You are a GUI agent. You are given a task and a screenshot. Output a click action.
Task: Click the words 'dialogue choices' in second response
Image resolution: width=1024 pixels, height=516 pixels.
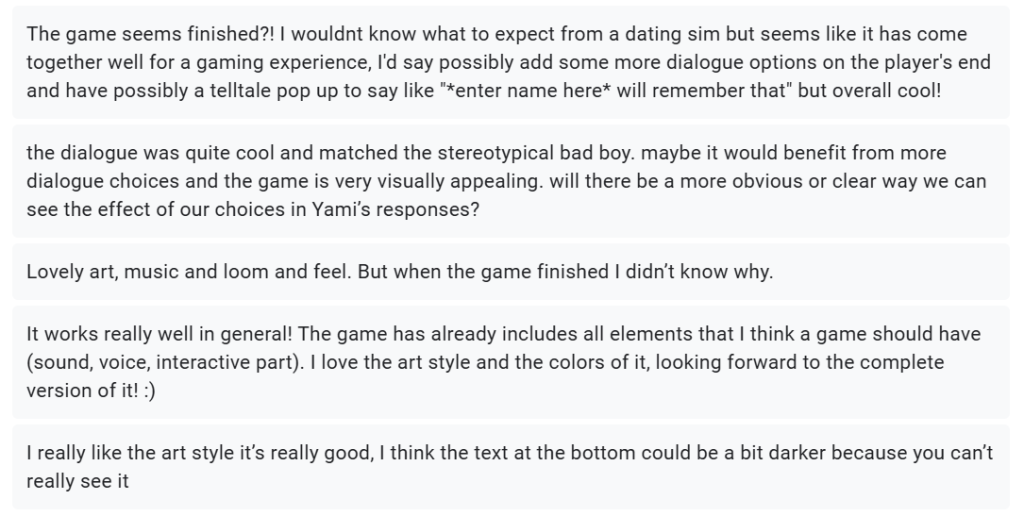pos(103,181)
